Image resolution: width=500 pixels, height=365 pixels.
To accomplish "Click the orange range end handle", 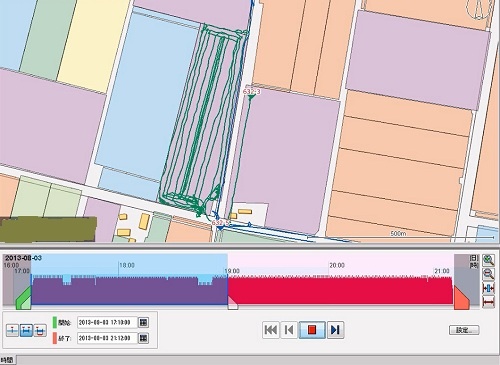I will (x=462, y=299).
